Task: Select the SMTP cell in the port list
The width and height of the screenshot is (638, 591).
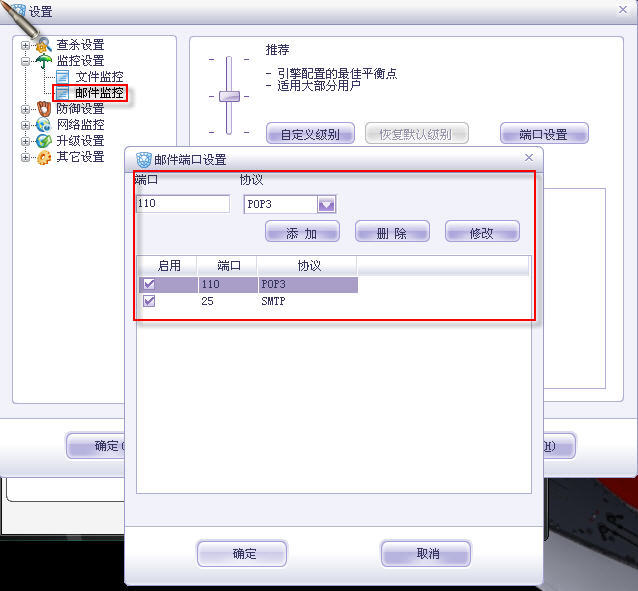Action: tap(308, 301)
